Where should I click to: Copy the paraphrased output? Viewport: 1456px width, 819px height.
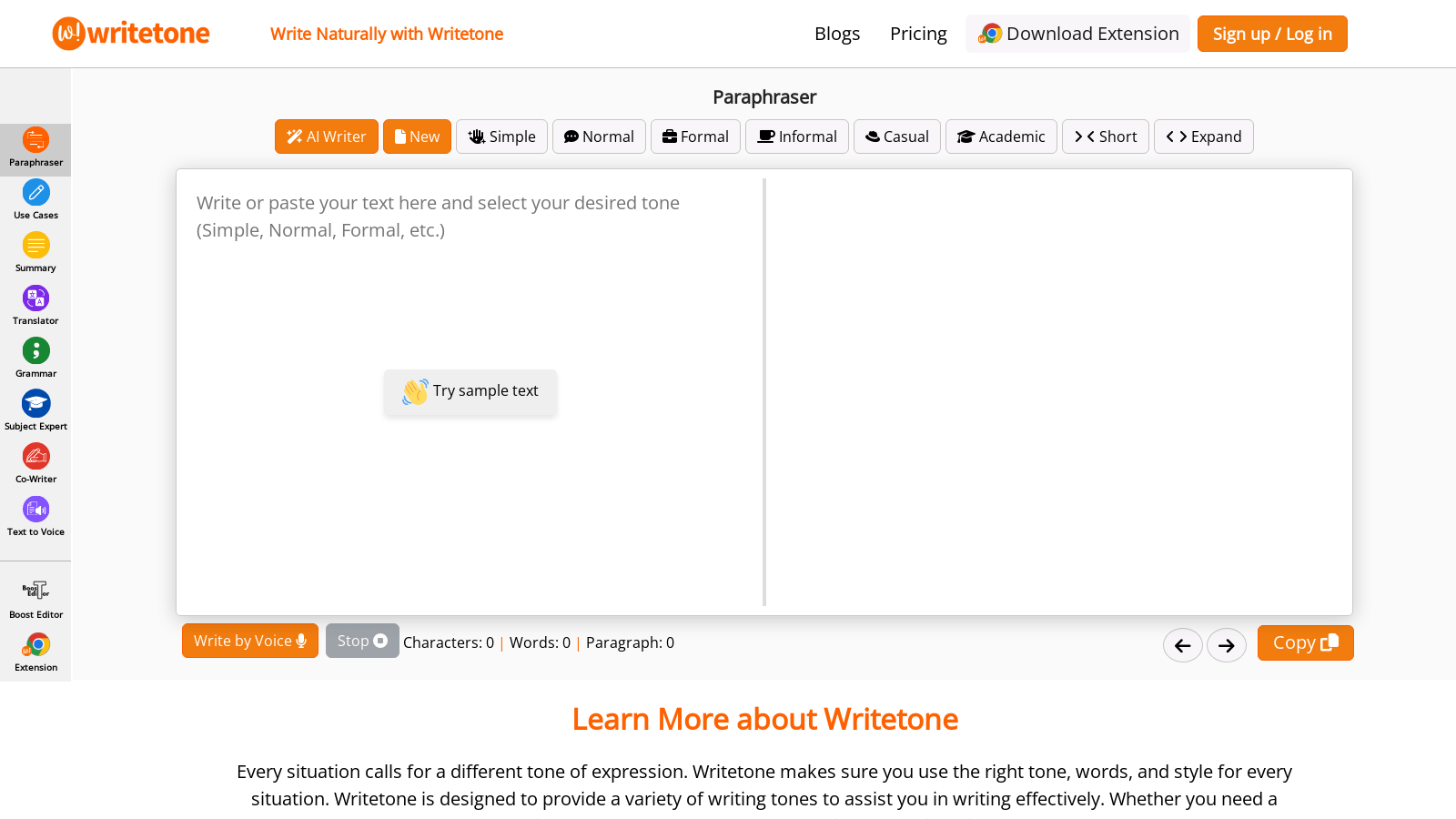click(1306, 642)
